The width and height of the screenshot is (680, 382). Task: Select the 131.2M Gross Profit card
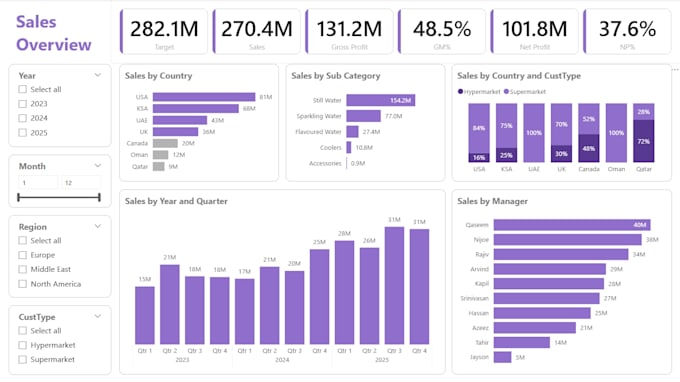pos(350,32)
